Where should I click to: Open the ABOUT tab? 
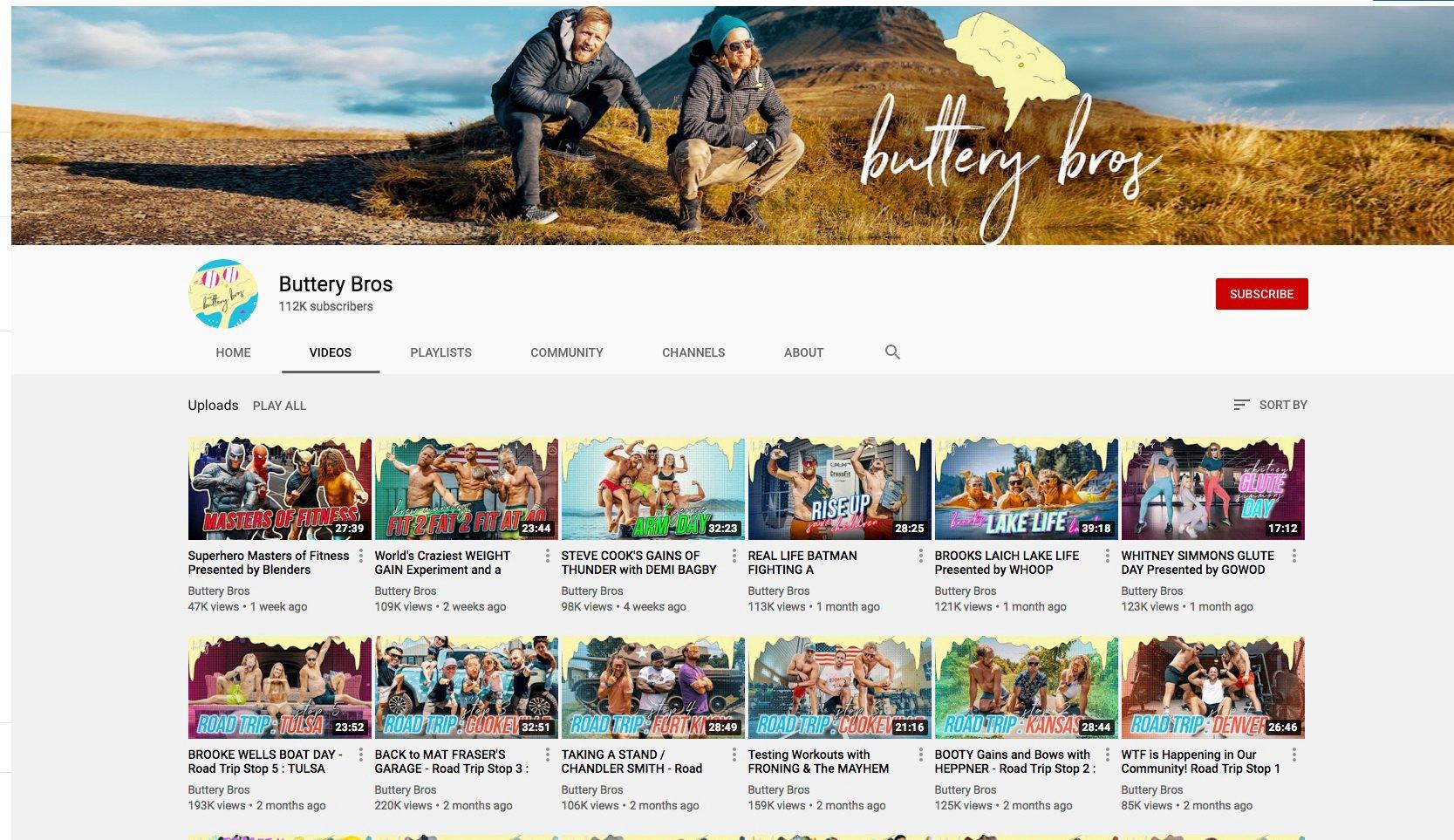pos(802,352)
